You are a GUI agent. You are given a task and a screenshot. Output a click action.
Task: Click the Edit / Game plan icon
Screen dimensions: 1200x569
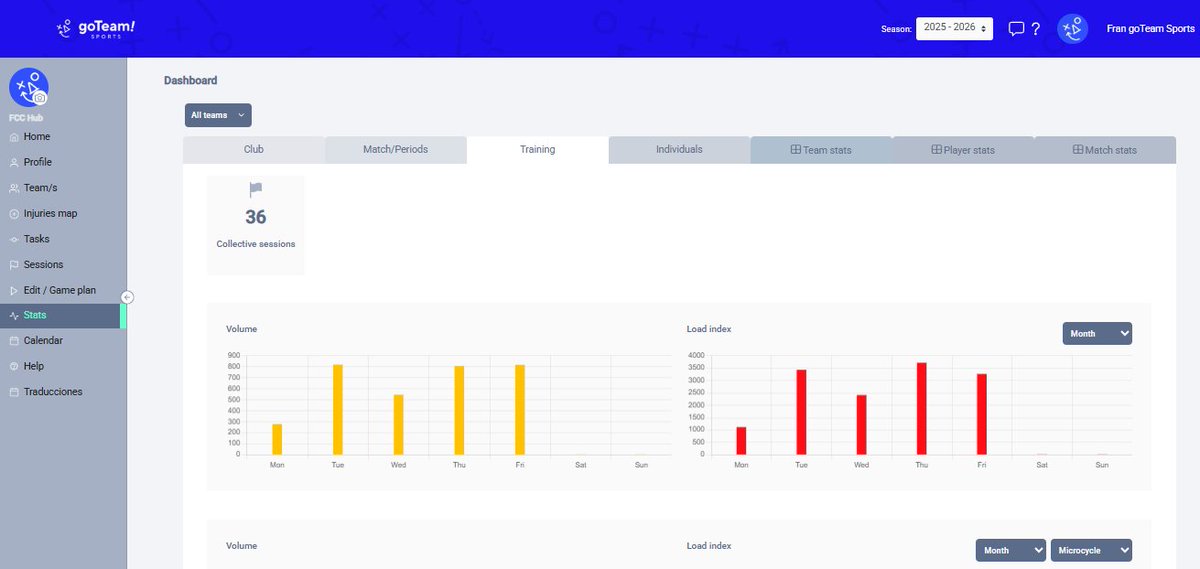pyautogui.click(x=13, y=290)
